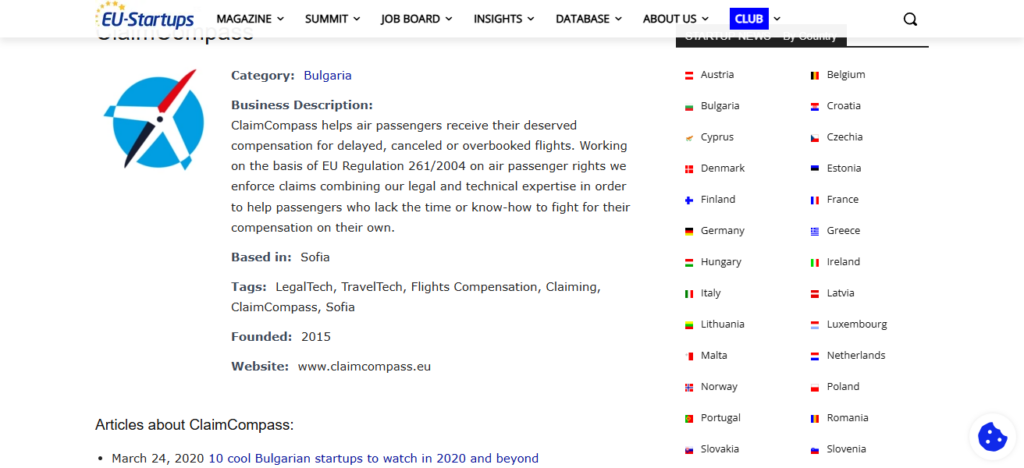Image resolution: width=1024 pixels, height=468 pixels.
Task: Click the Estonia flag icon
Action: [814, 168]
